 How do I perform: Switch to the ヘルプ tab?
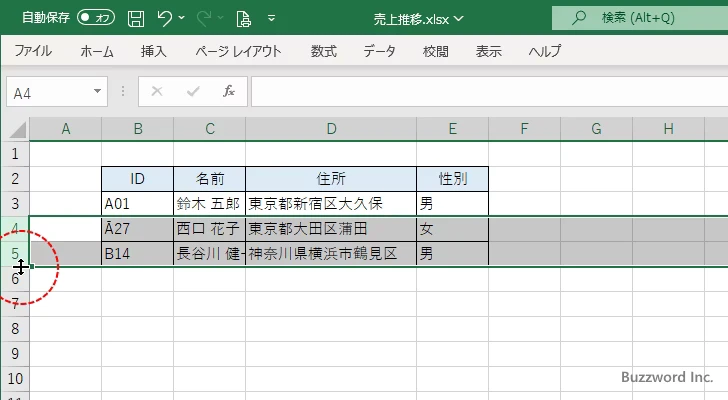click(545, 51)
